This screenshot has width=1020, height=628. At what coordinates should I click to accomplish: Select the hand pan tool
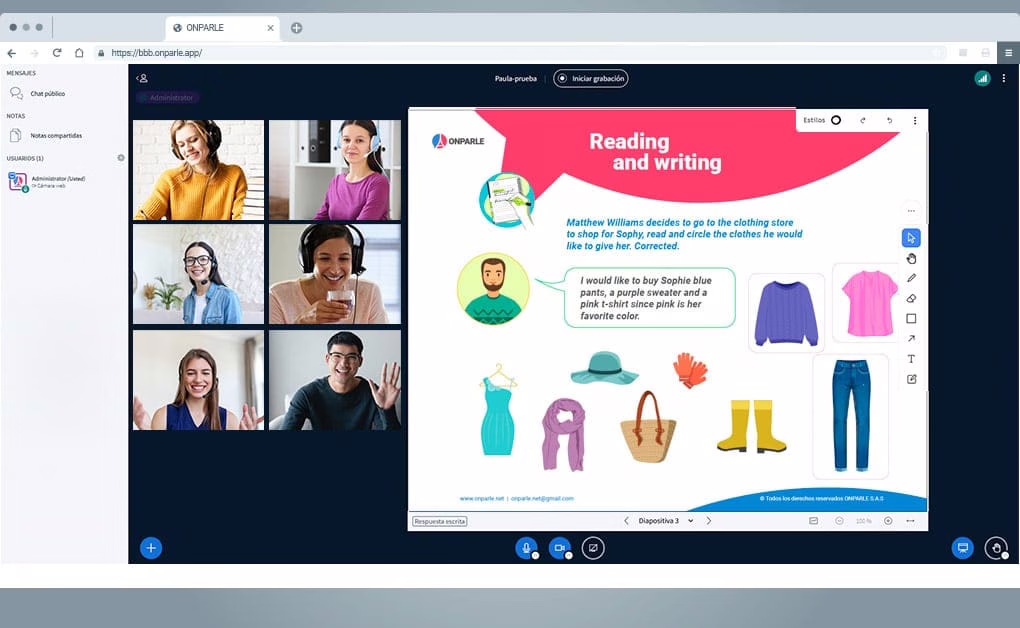[x=912, y=259]
